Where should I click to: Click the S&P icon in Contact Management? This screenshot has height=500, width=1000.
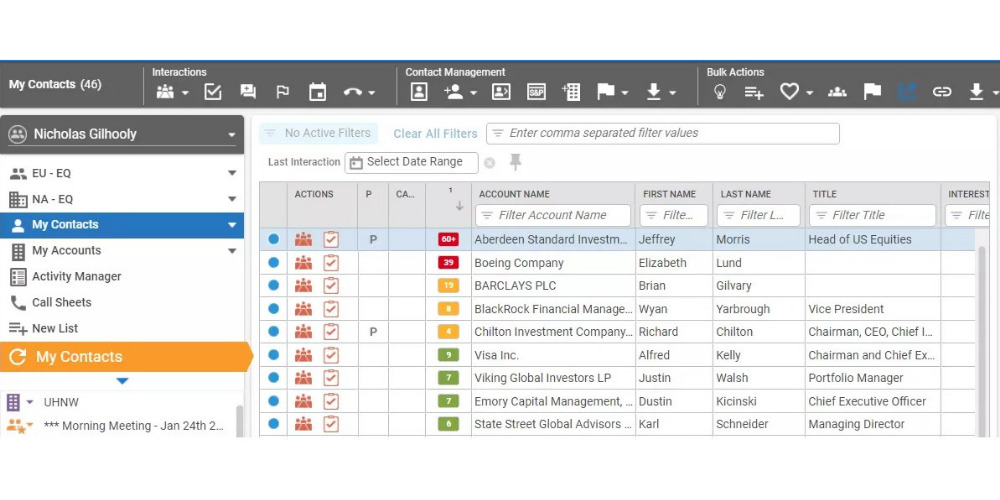(537, 92)
